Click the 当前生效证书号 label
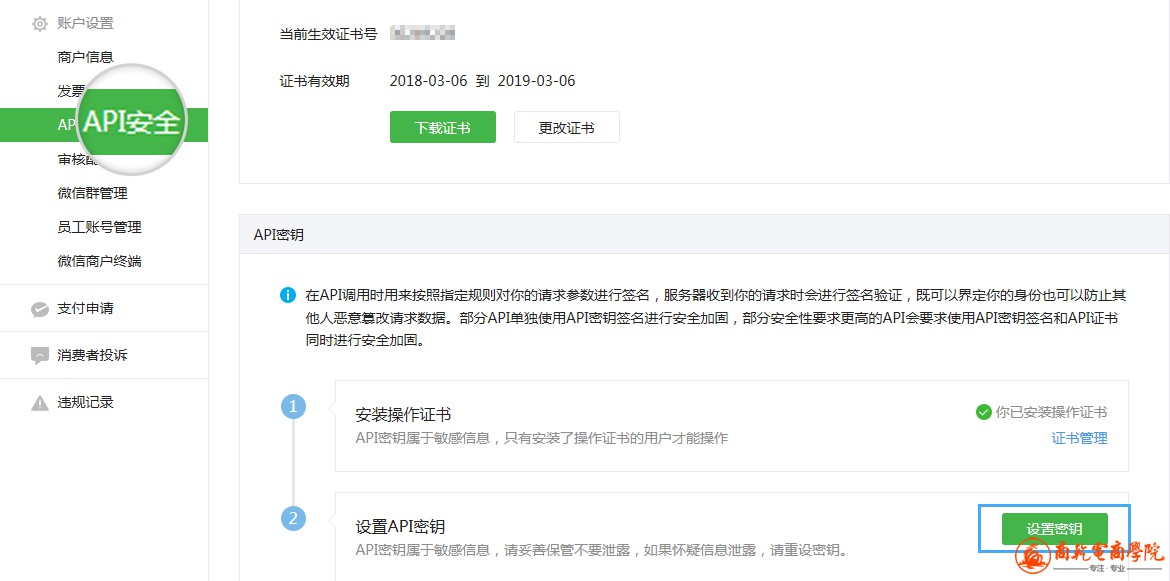The image size is (1170, 581). tap(328, 34)
